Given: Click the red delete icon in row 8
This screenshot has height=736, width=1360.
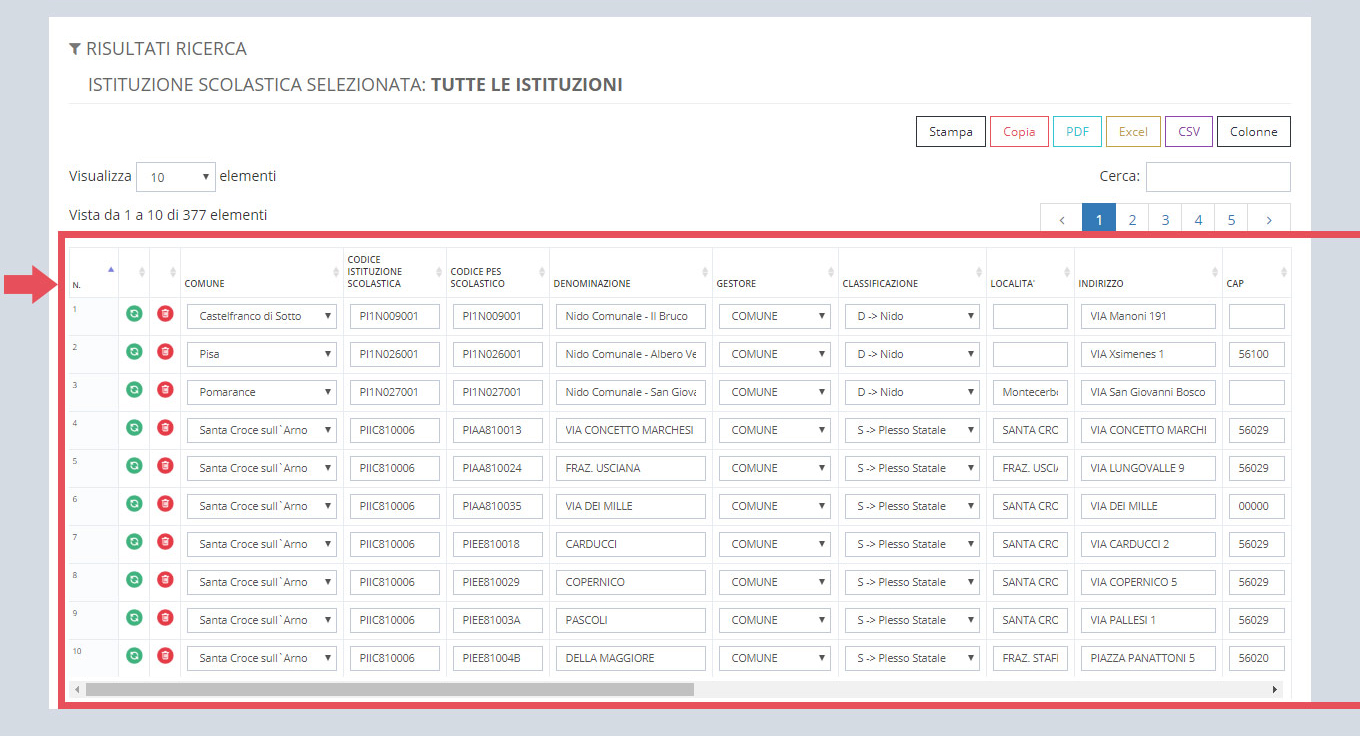Looking at the screenshot, I should pyautogui.click(x=165, y=580).
